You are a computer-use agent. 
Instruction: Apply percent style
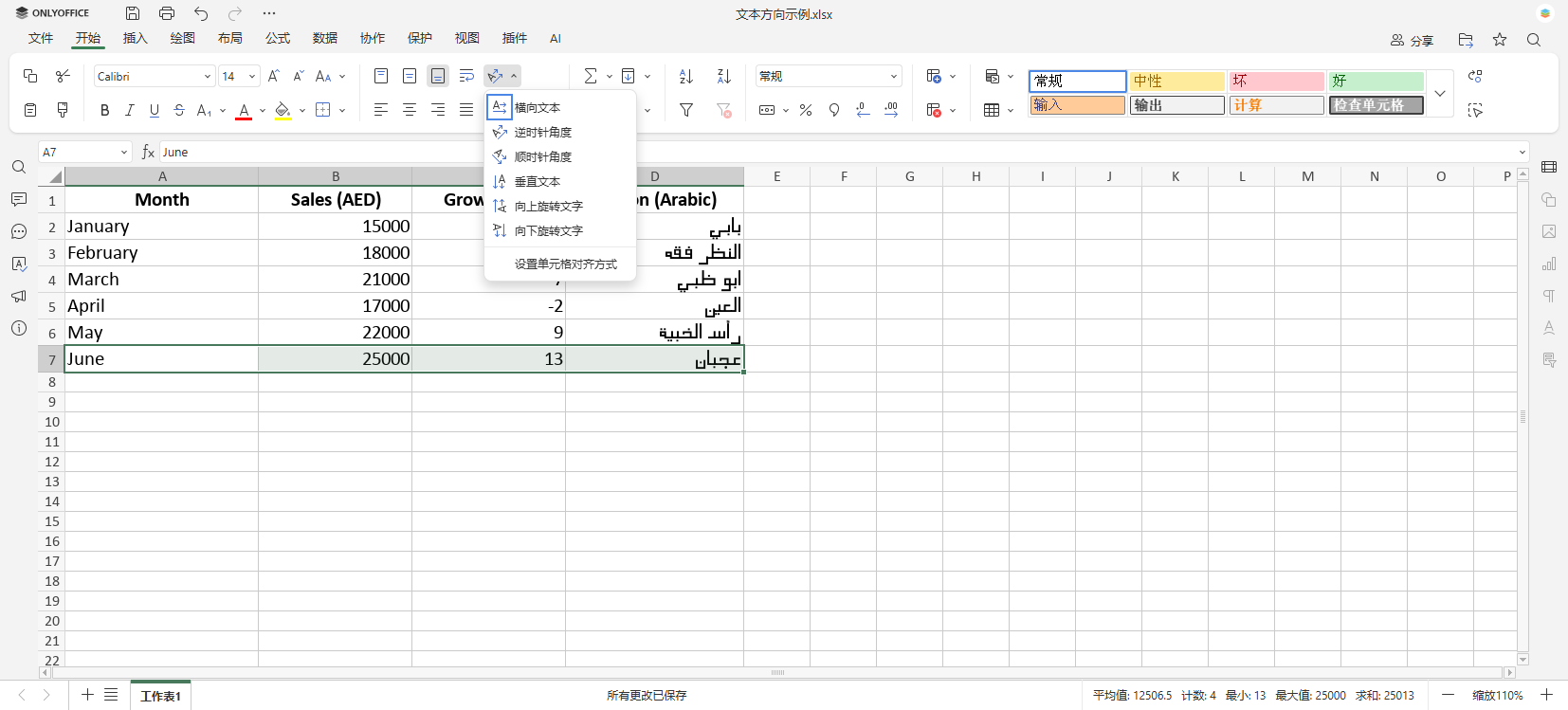point(806,110)
